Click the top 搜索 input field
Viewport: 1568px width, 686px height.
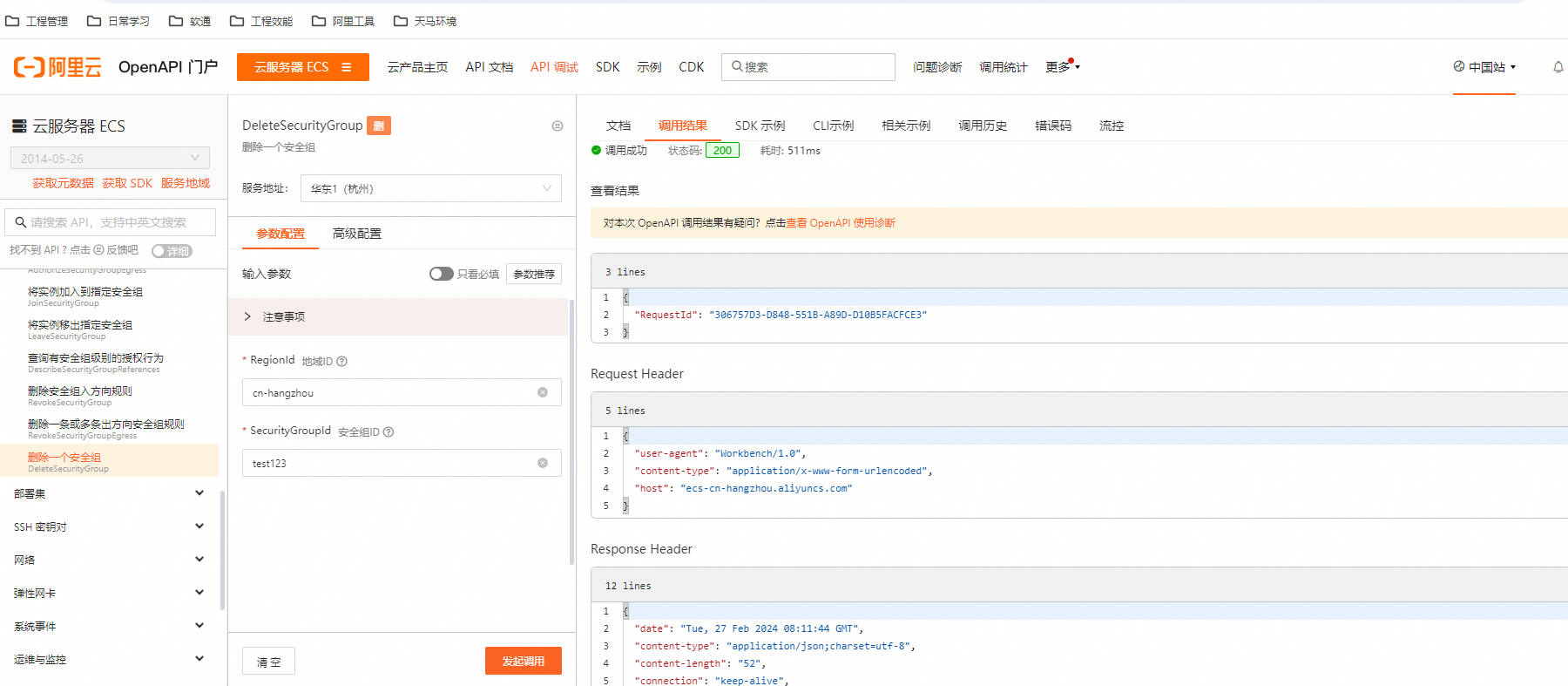click(808, 67)
